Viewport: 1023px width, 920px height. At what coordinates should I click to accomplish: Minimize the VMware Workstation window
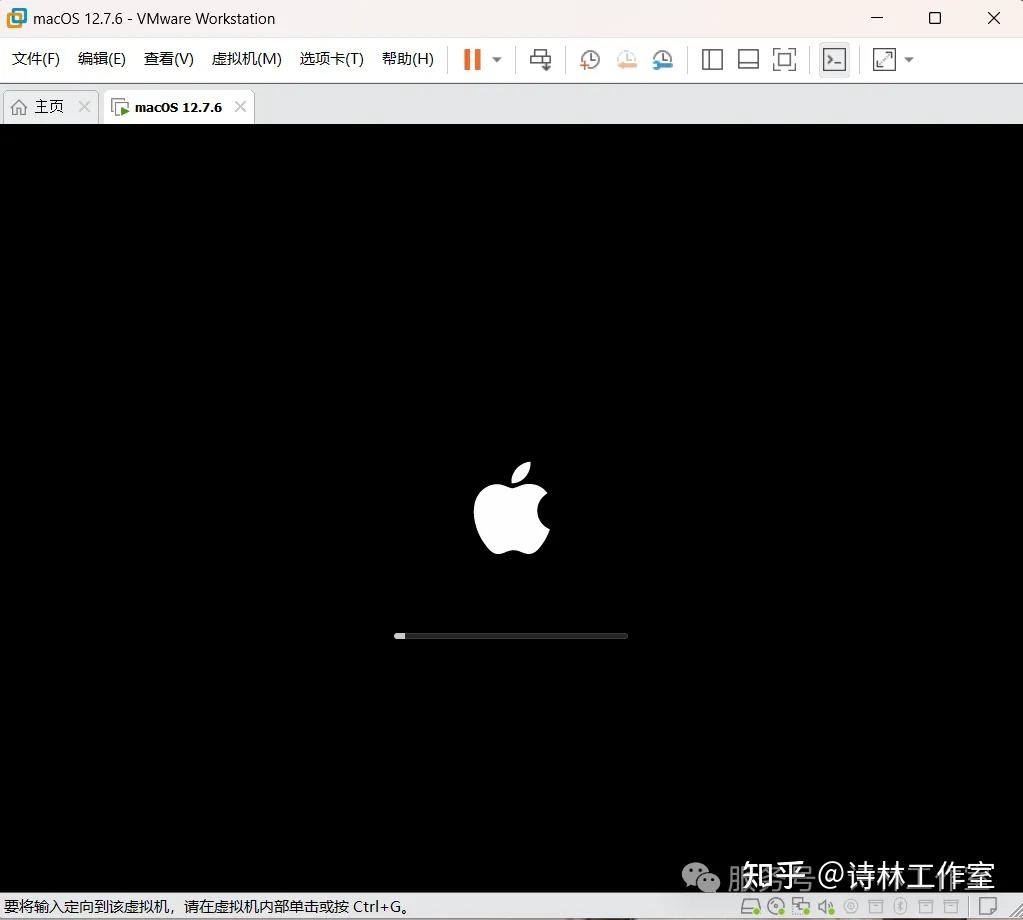[x=877, y=18]
